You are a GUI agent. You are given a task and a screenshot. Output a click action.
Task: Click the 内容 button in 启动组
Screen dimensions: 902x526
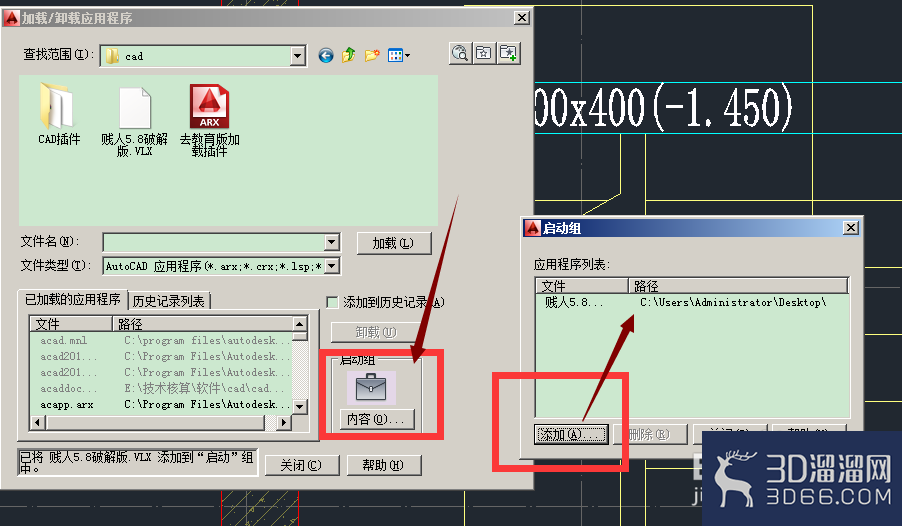coord(377,420)
